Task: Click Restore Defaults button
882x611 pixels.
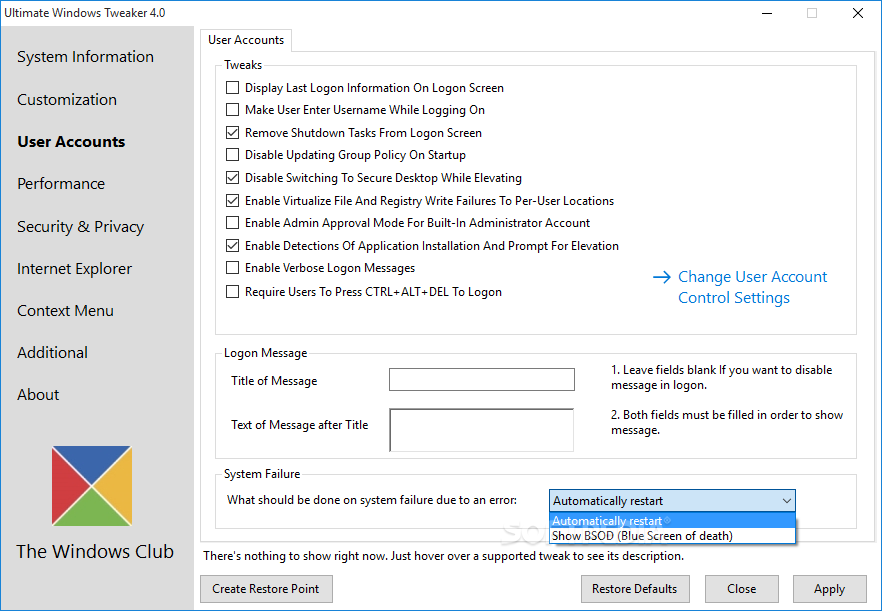Action: [x=635, y=588]
